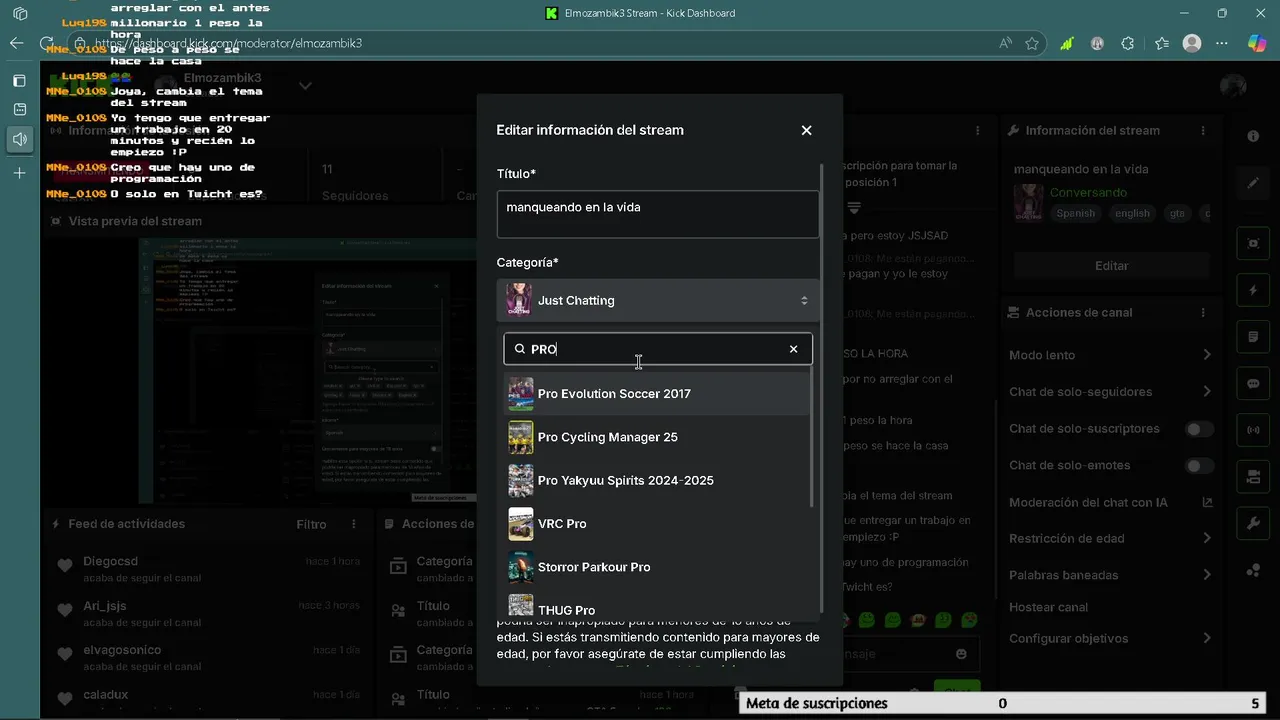Image resolution: width=1280 pixels, height=720 pixels.
Task: Click the Spanish tag
Action: 1076,213
